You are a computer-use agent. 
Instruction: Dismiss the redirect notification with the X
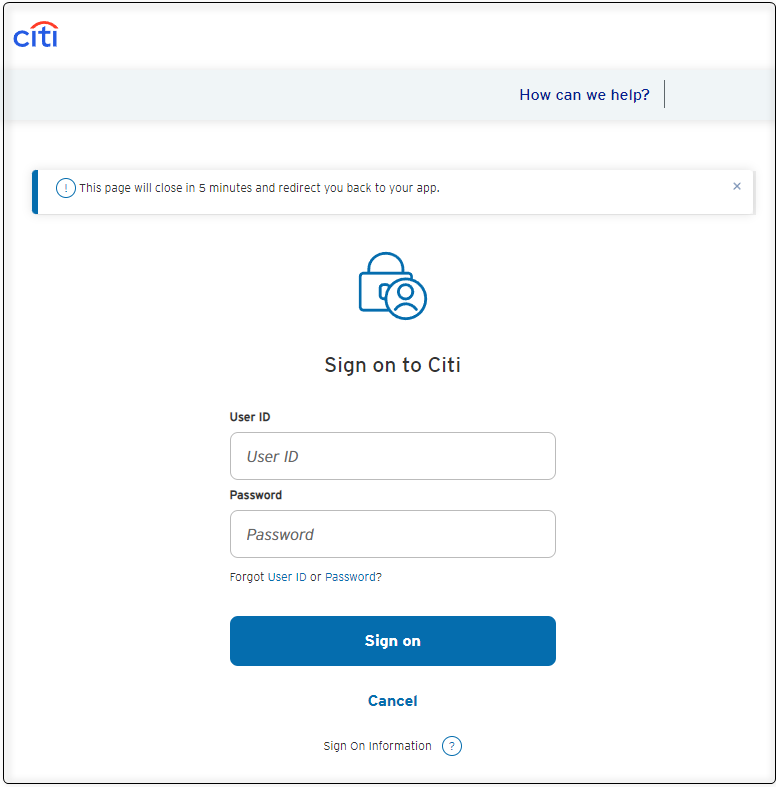pos(737,186)
